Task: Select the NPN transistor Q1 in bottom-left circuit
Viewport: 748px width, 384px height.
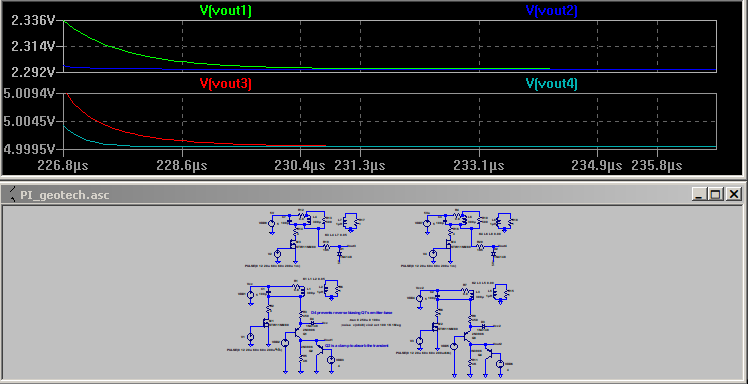Action: 298,332
